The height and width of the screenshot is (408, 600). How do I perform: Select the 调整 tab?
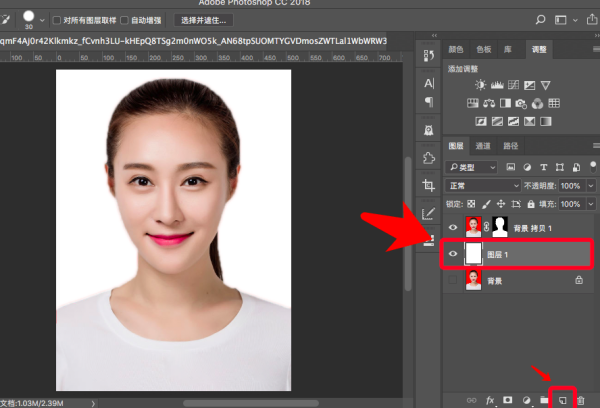[x=539, y=49]
